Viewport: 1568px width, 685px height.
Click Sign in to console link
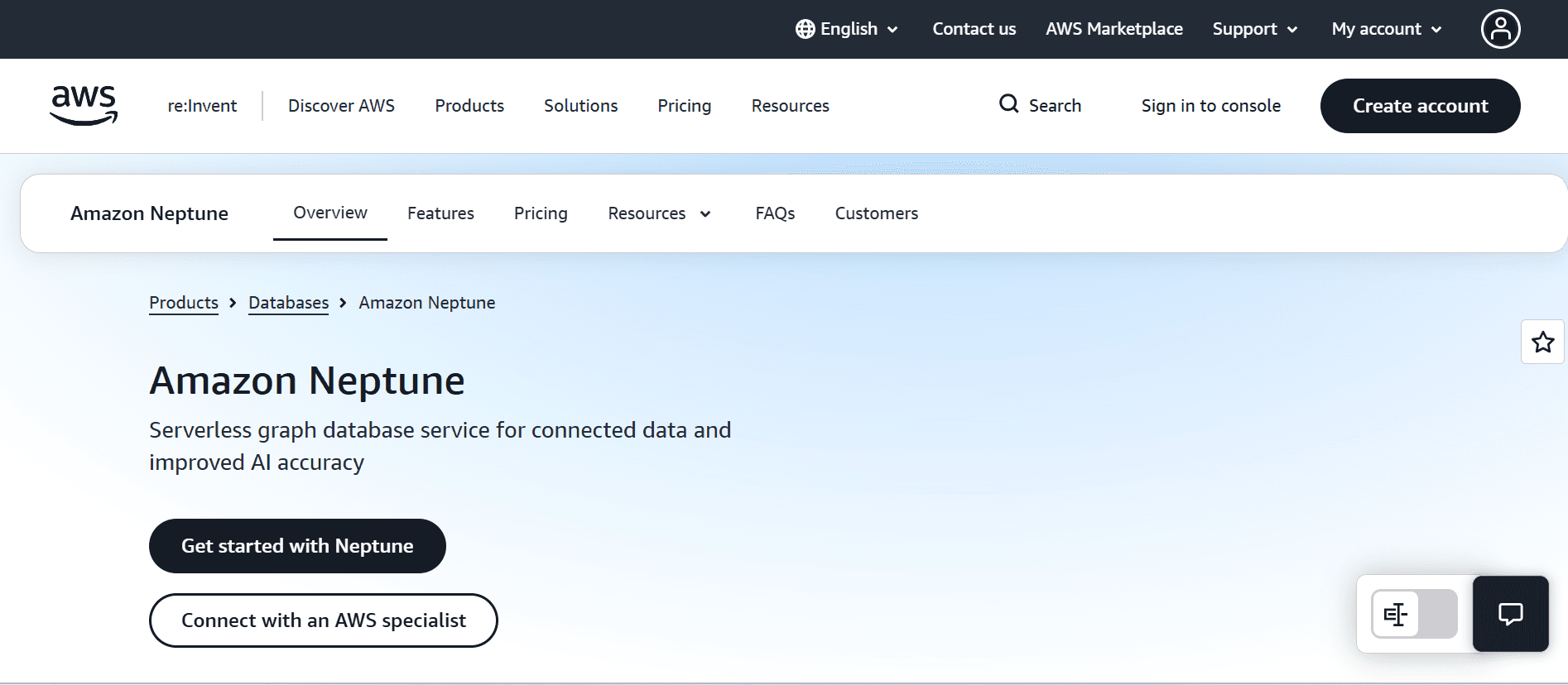(x=1210, y=106)
